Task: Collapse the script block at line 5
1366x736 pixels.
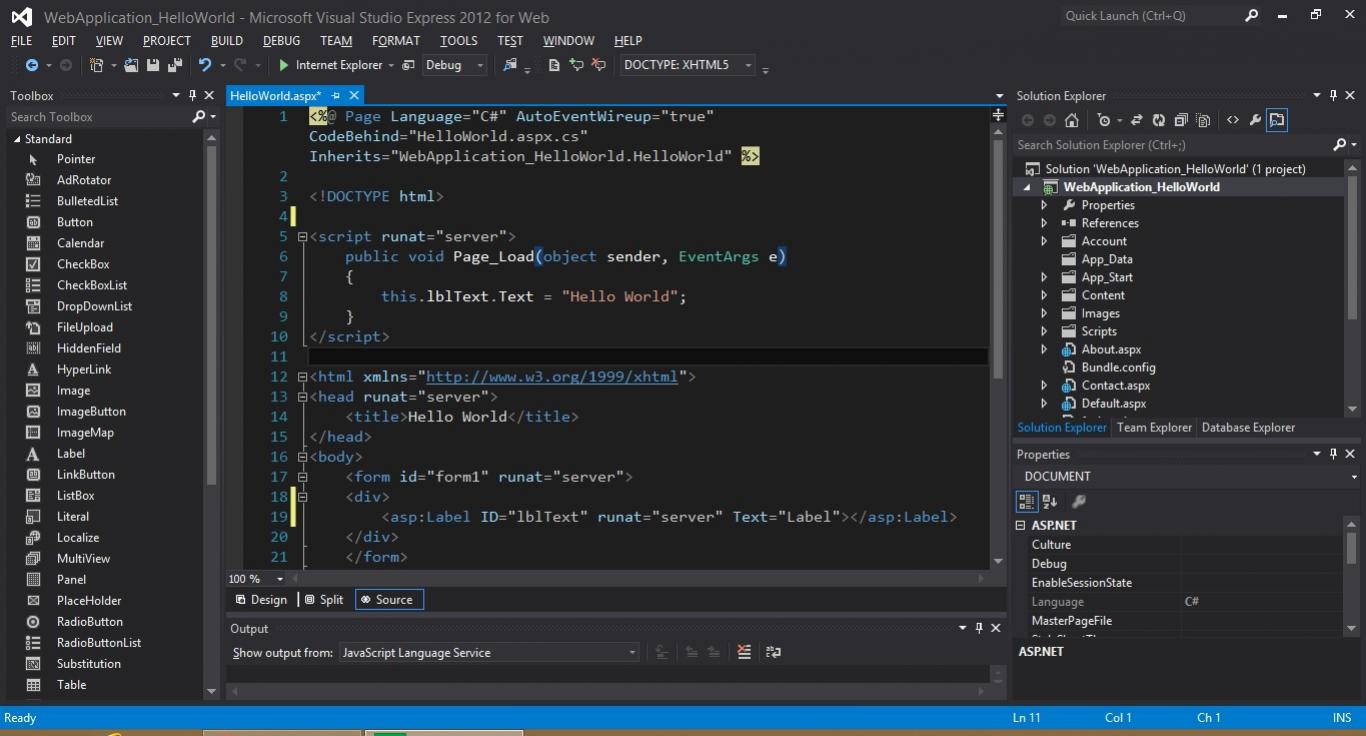Action: tap(302, 237)
